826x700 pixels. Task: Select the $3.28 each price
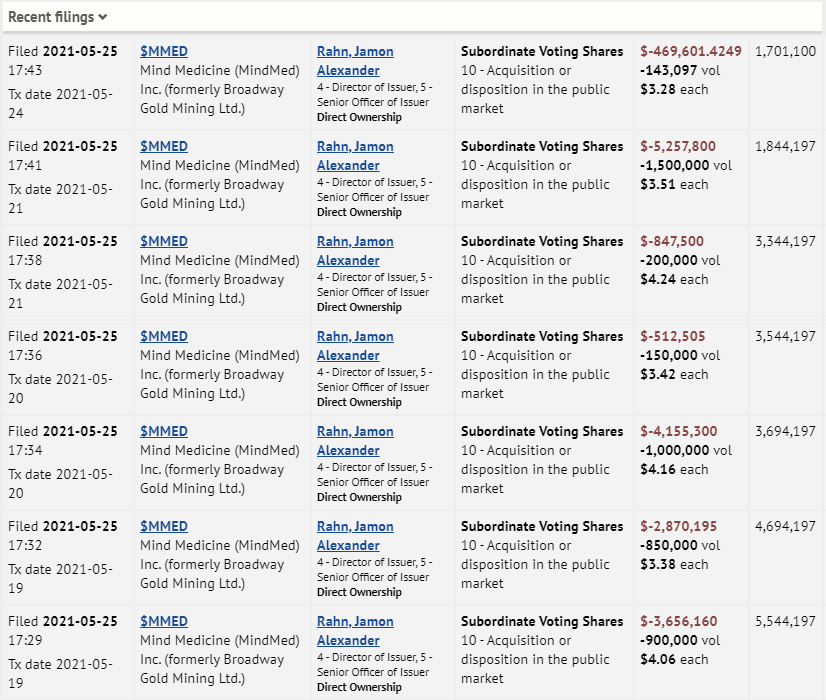click(674, 89)
